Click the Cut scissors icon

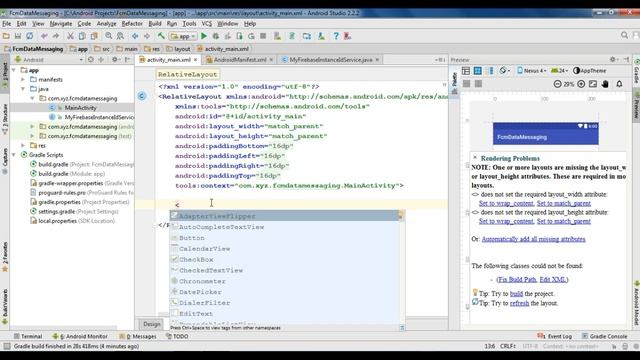point(70,36)
